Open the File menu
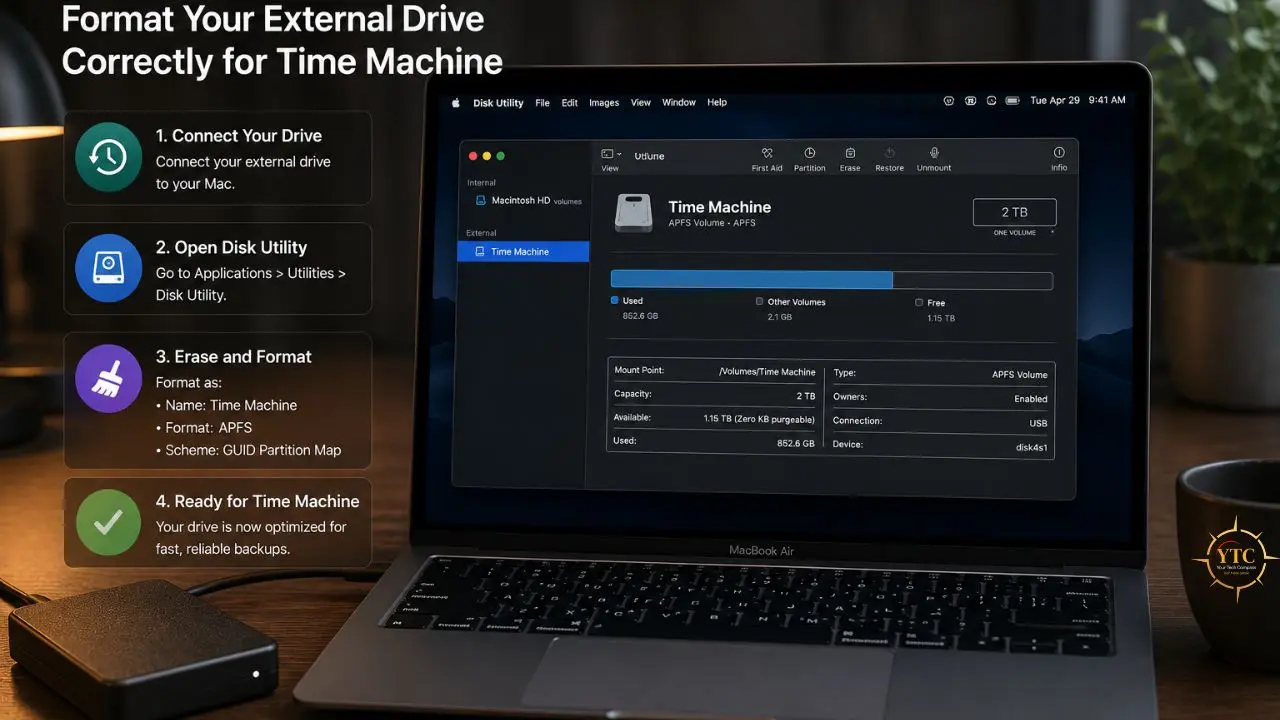Screen dimensions: 1280x720 [x=543, y=103]
